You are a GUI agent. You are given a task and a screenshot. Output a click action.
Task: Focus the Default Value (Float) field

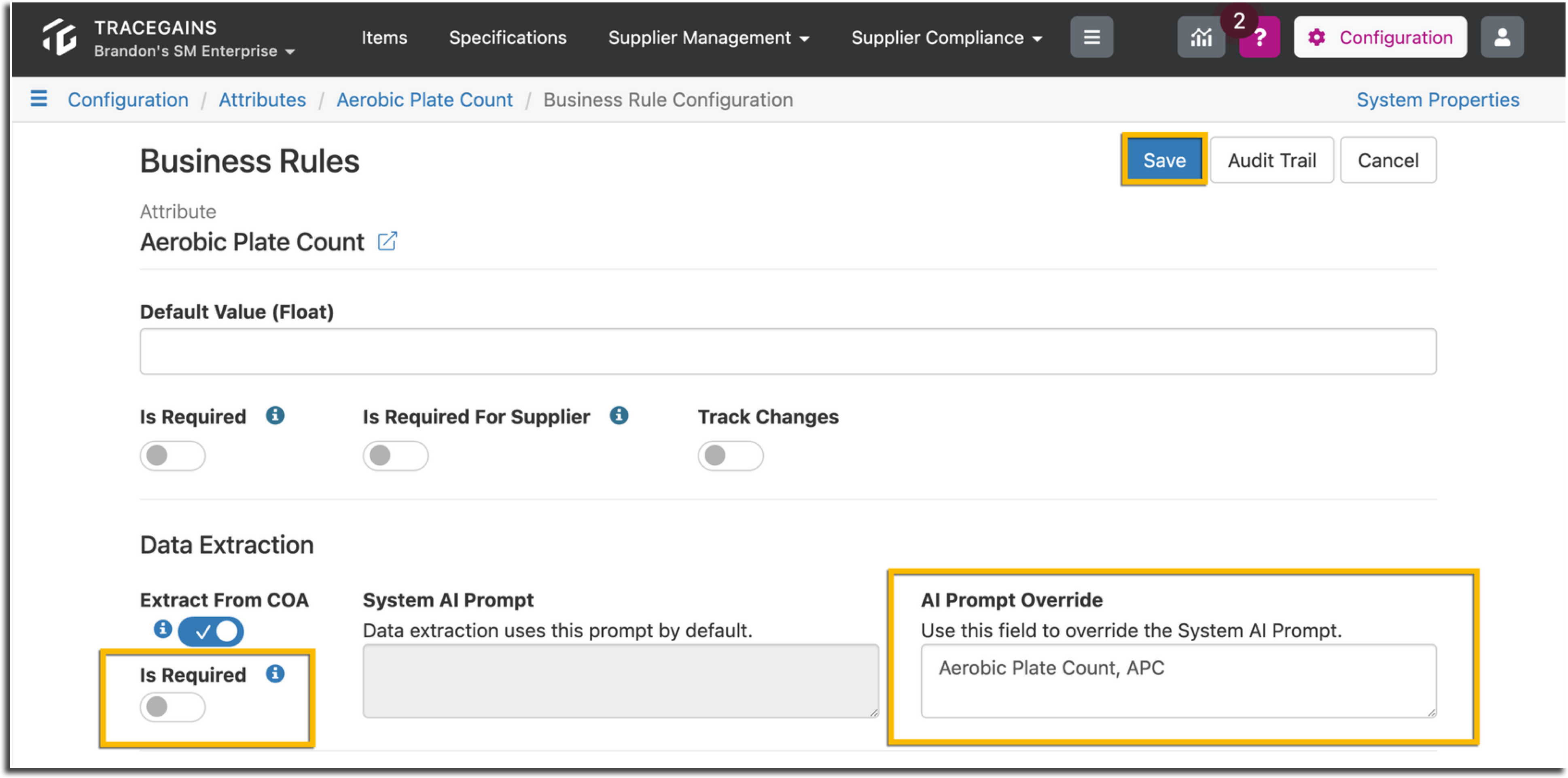[788, 351]
